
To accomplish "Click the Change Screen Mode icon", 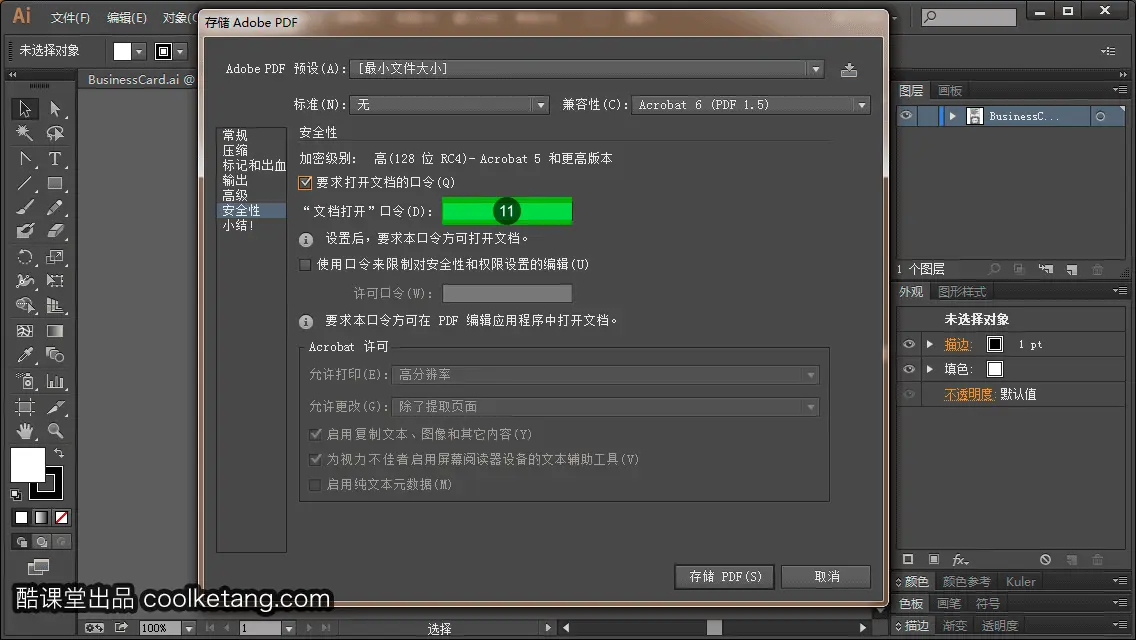I will [x=38, y=567].
